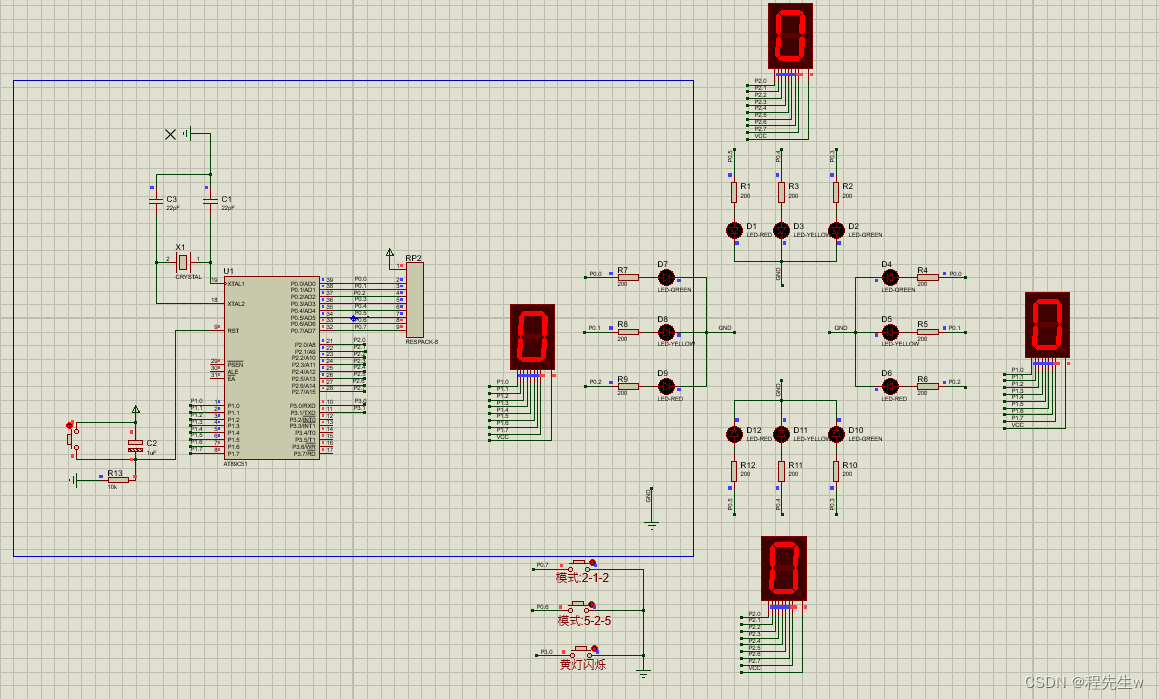
Task: Click the P0.7 terminal label at the 模式:2-1-2 button
Action: coord(543,565)
